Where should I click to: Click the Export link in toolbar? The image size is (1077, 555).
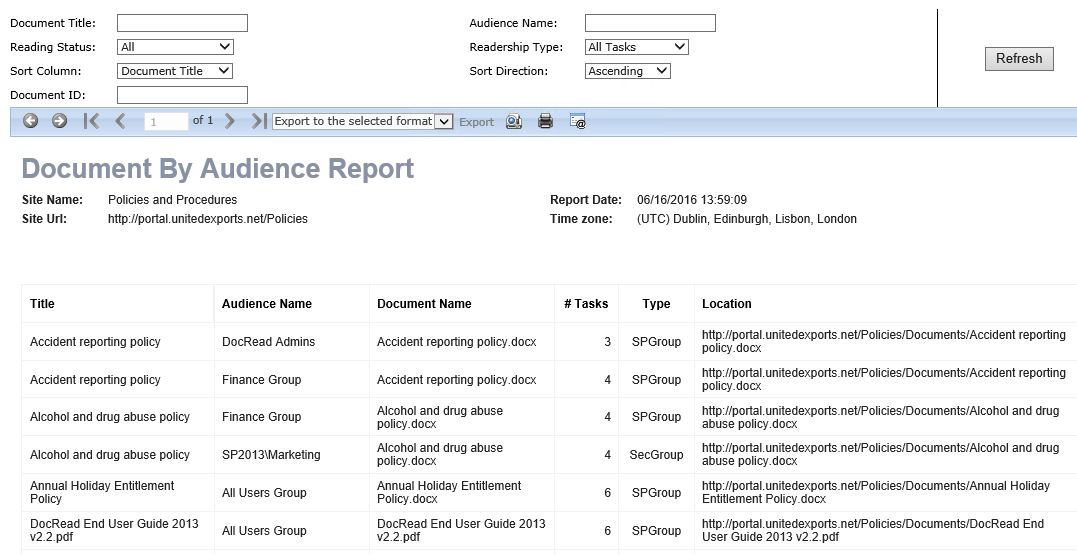(476, 122)
